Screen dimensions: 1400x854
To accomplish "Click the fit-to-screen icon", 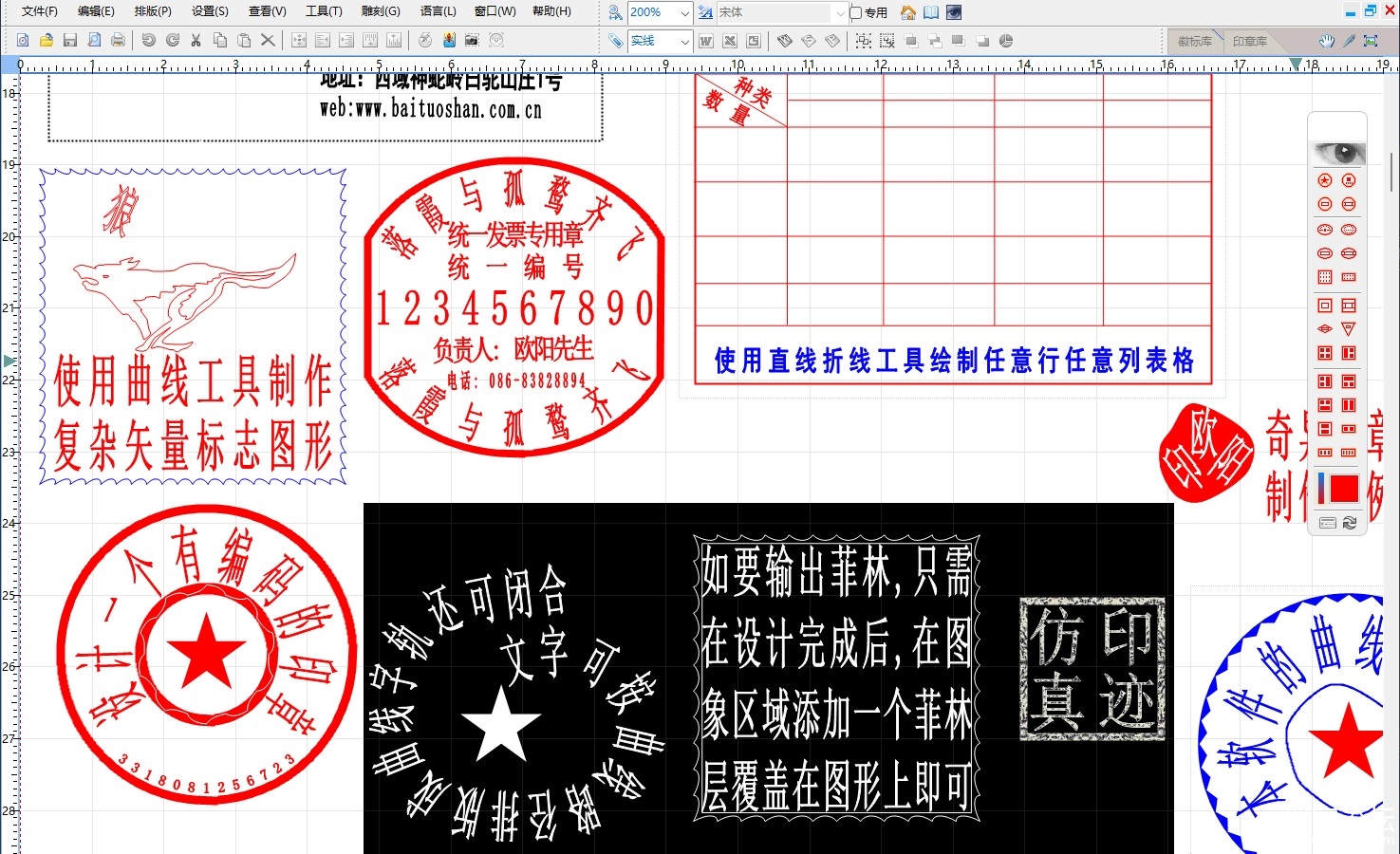I will [1371, 41].
